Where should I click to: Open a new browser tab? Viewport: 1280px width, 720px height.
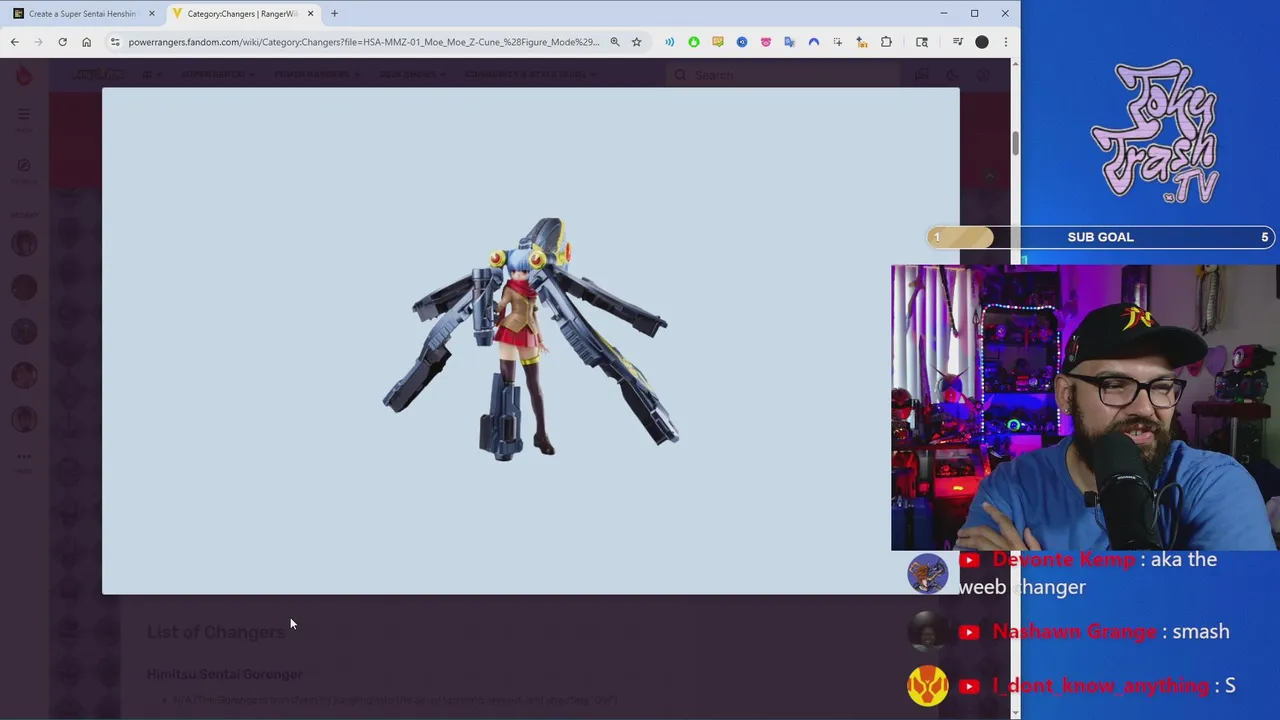click(334, 13)
